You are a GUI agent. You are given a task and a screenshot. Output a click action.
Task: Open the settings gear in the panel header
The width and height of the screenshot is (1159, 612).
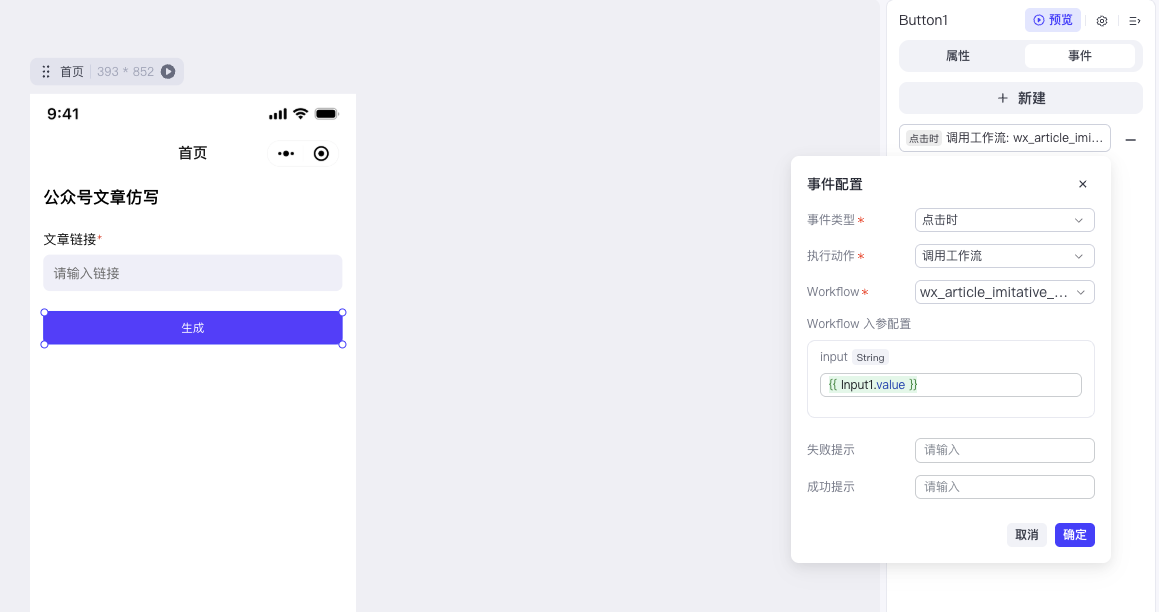coord(1101,20)
